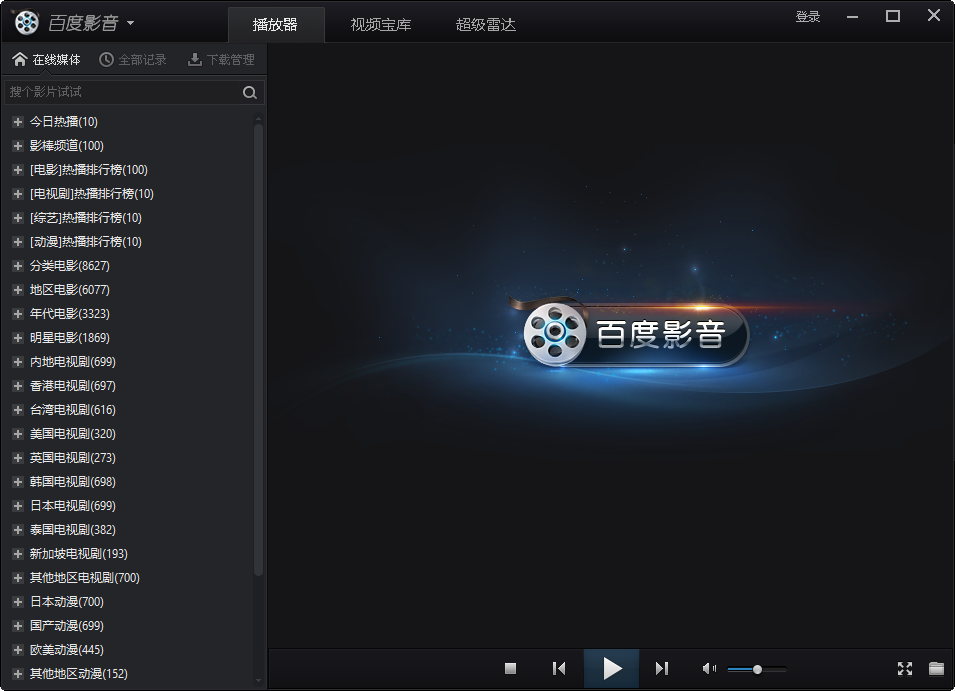Select the 美国电视剧(320) text row

click(x=73, y=433)
